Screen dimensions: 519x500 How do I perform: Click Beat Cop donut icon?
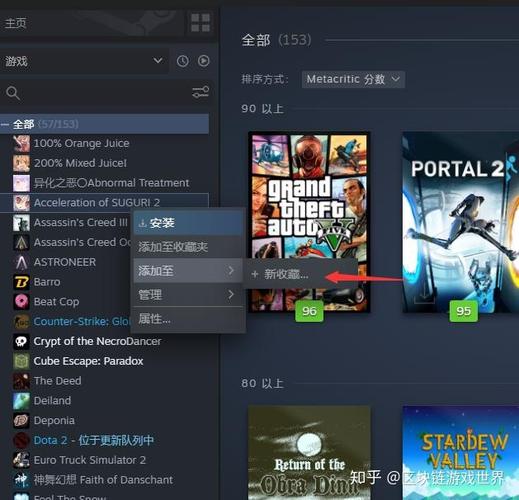(x=21, y=302)
